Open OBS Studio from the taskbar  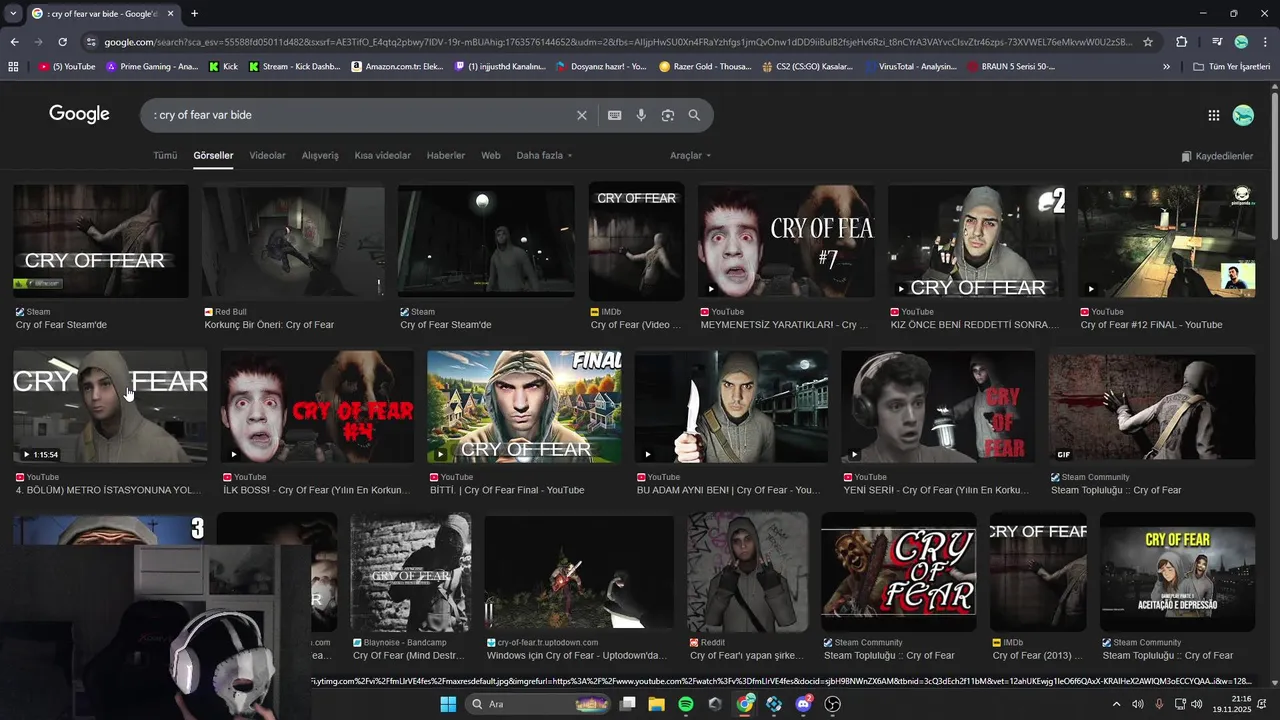coord(833,704)
